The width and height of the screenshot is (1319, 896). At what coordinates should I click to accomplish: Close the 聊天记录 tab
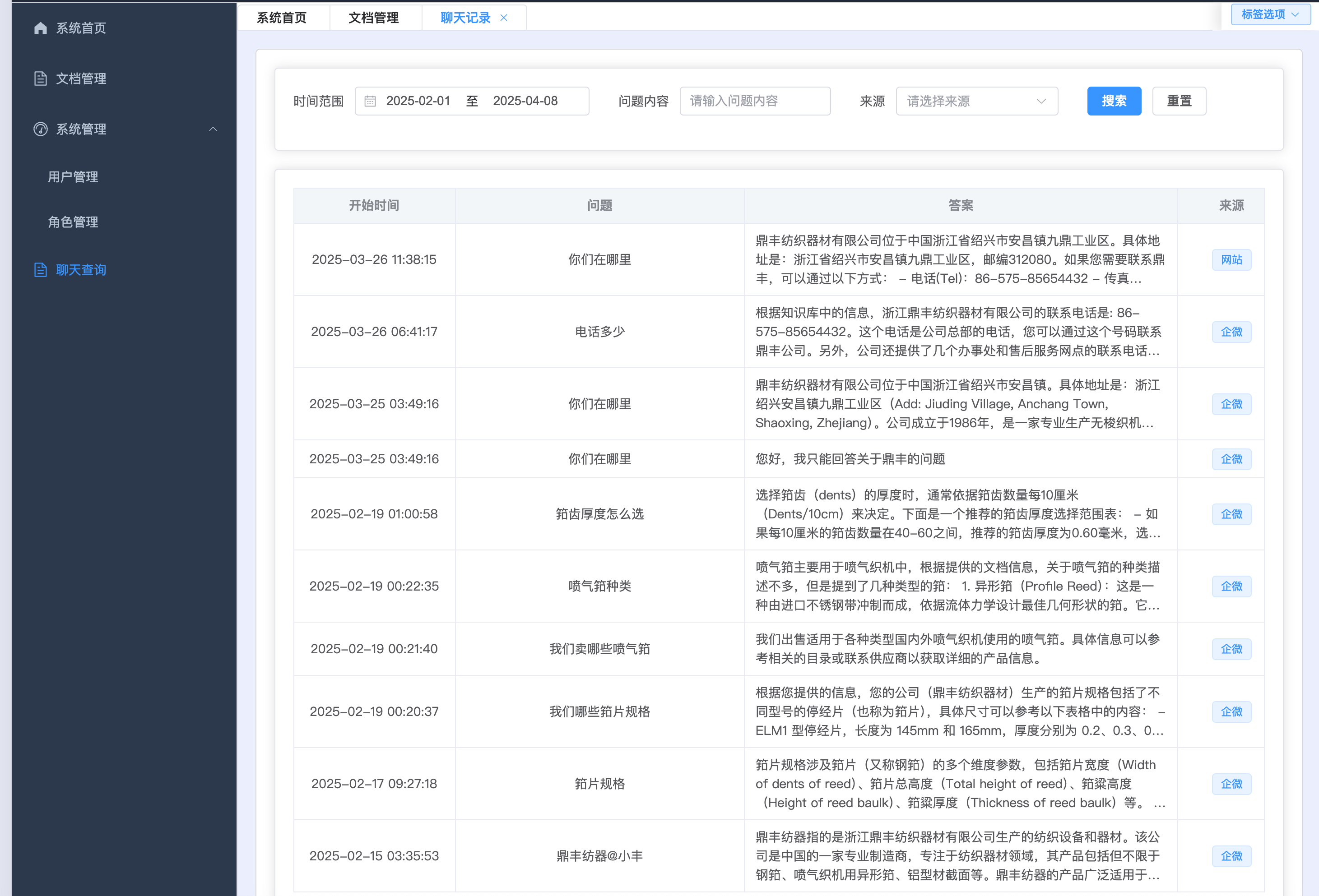click(503, 18)
